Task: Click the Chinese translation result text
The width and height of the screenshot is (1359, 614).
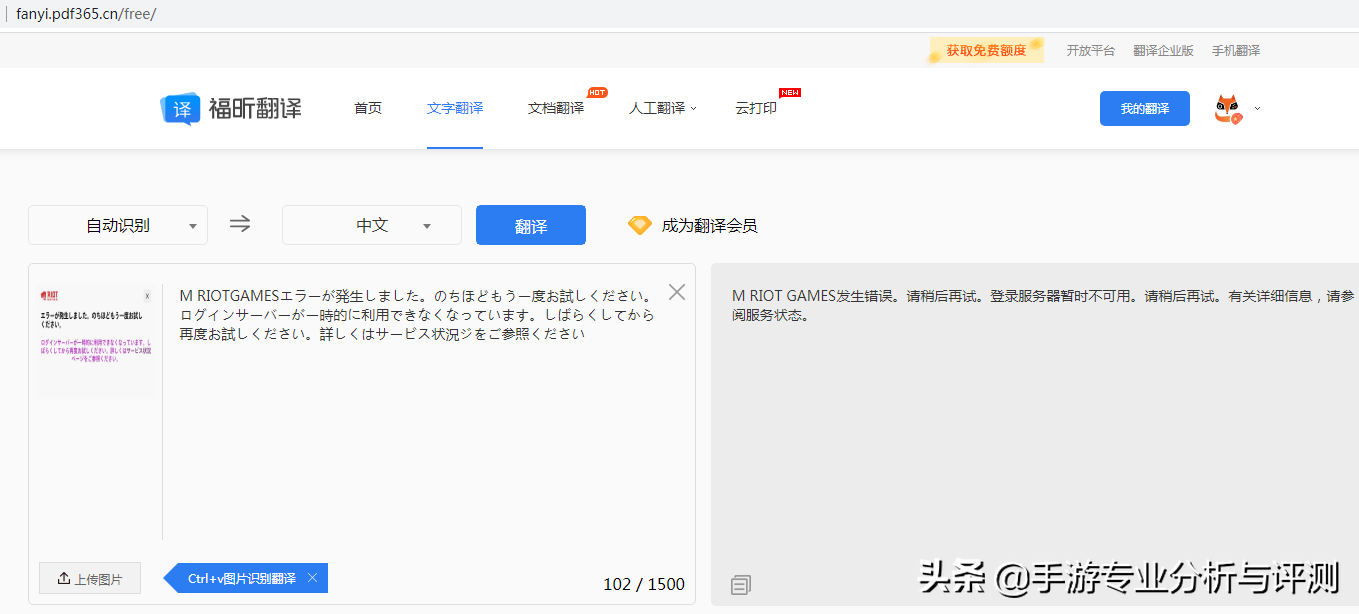Action: tap(1044, 305)
